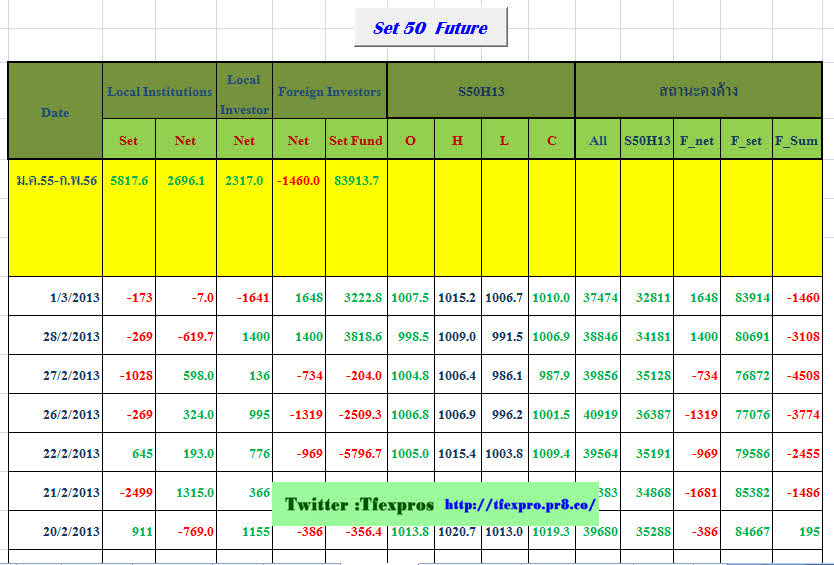834x565 pixels.
Task: Open the tfexpro.pr8.co link
Action: 519,505
